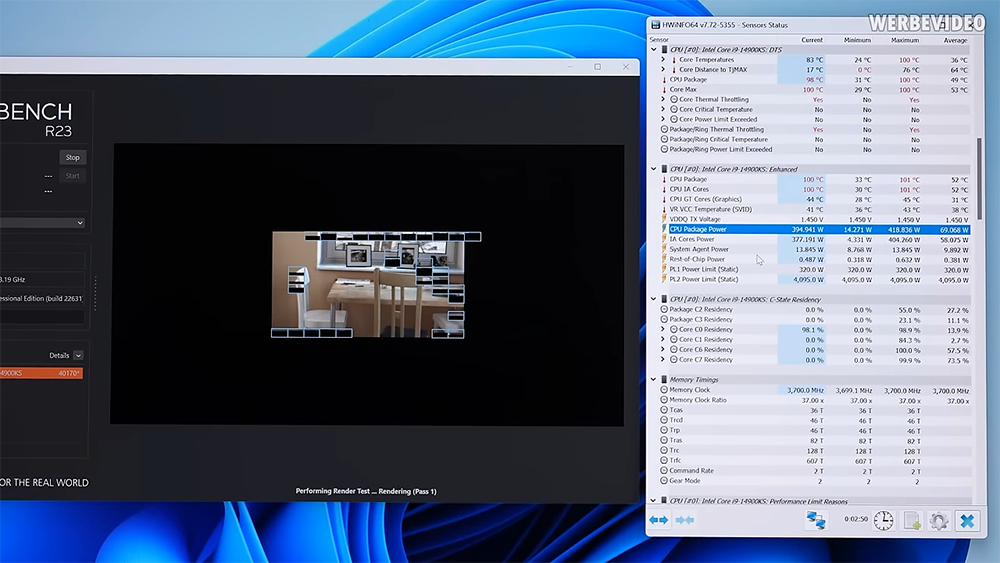1000x563 pixels.
Task: Reset sensor min/max with the clock icon
Action: click(883, 520)
